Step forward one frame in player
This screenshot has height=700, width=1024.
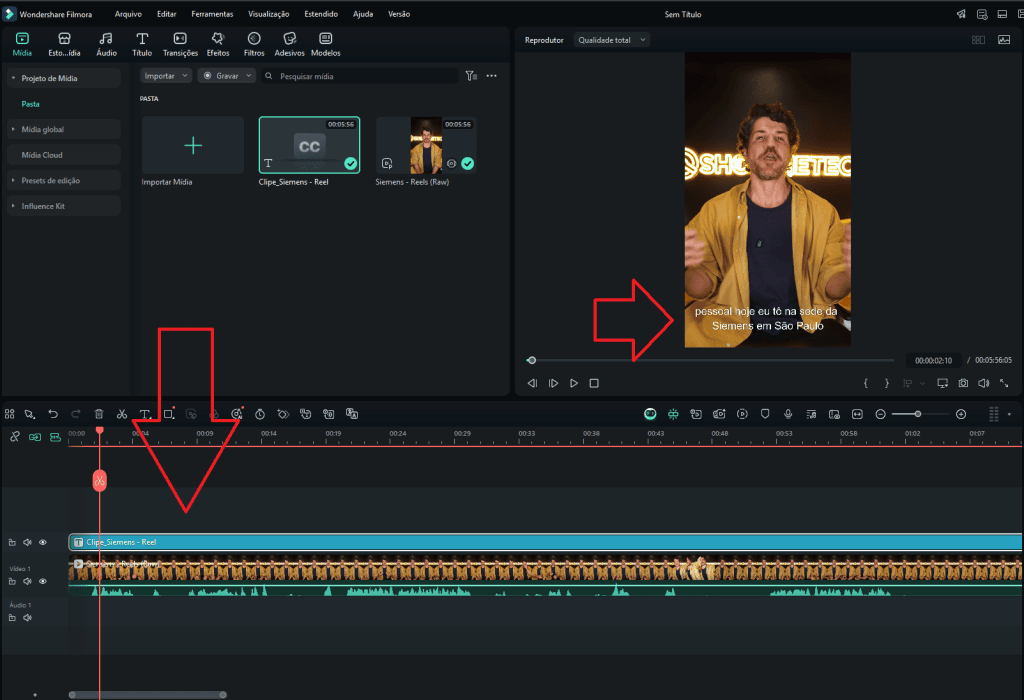(x=553, y=383)
